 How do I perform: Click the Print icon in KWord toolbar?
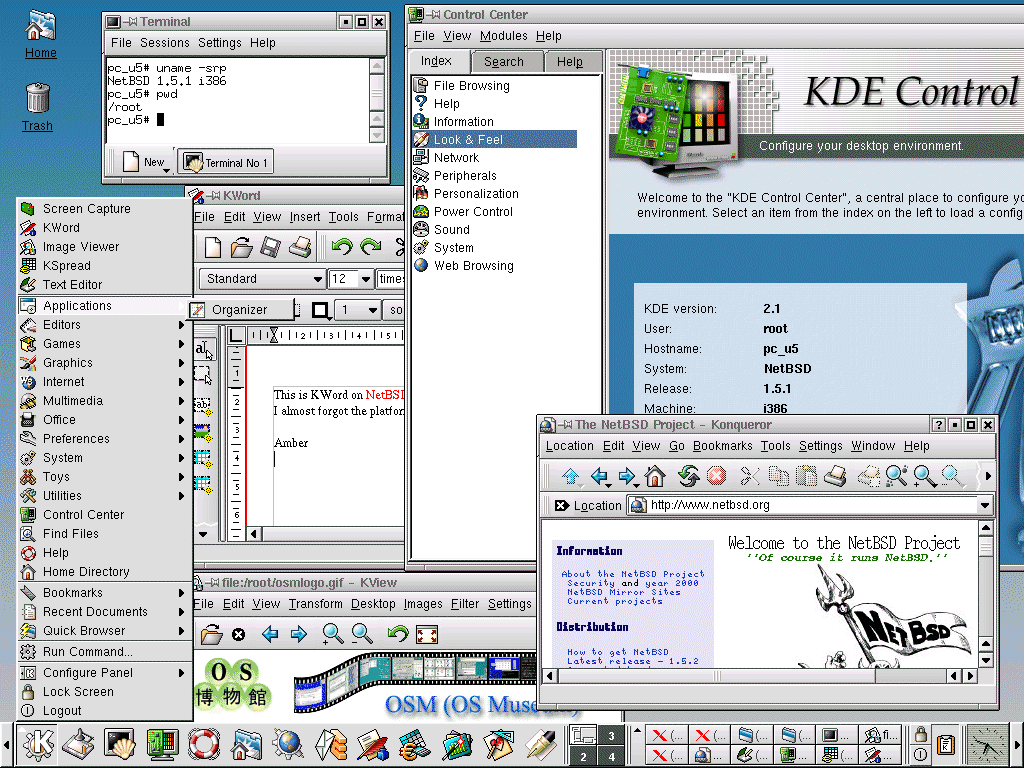300,248
